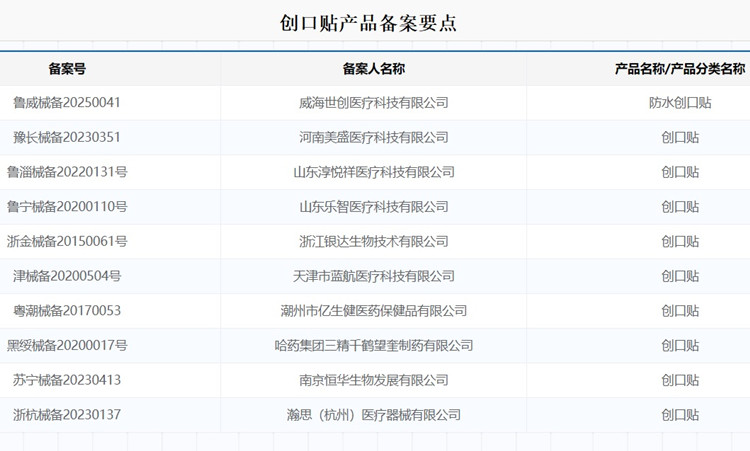Click the 备案人名称 column header
The width and height of the screenshot is (750, 451).
(374, 69)
